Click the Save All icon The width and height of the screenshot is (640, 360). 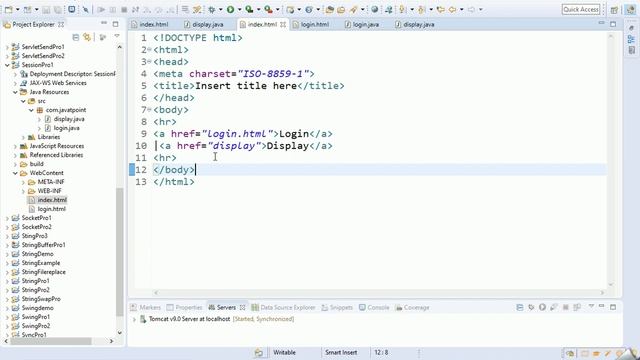[x=58, y=9]
